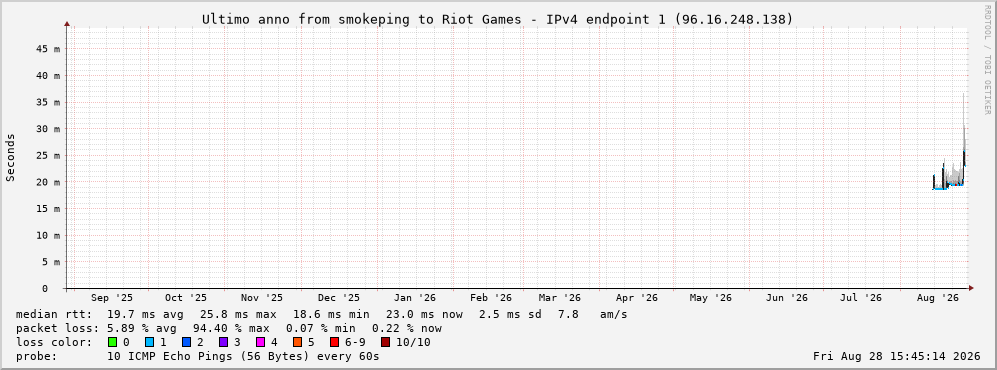997x370 pixels.
Task: Click the orange loss color 5 swatch
Action: click(298, 343)
